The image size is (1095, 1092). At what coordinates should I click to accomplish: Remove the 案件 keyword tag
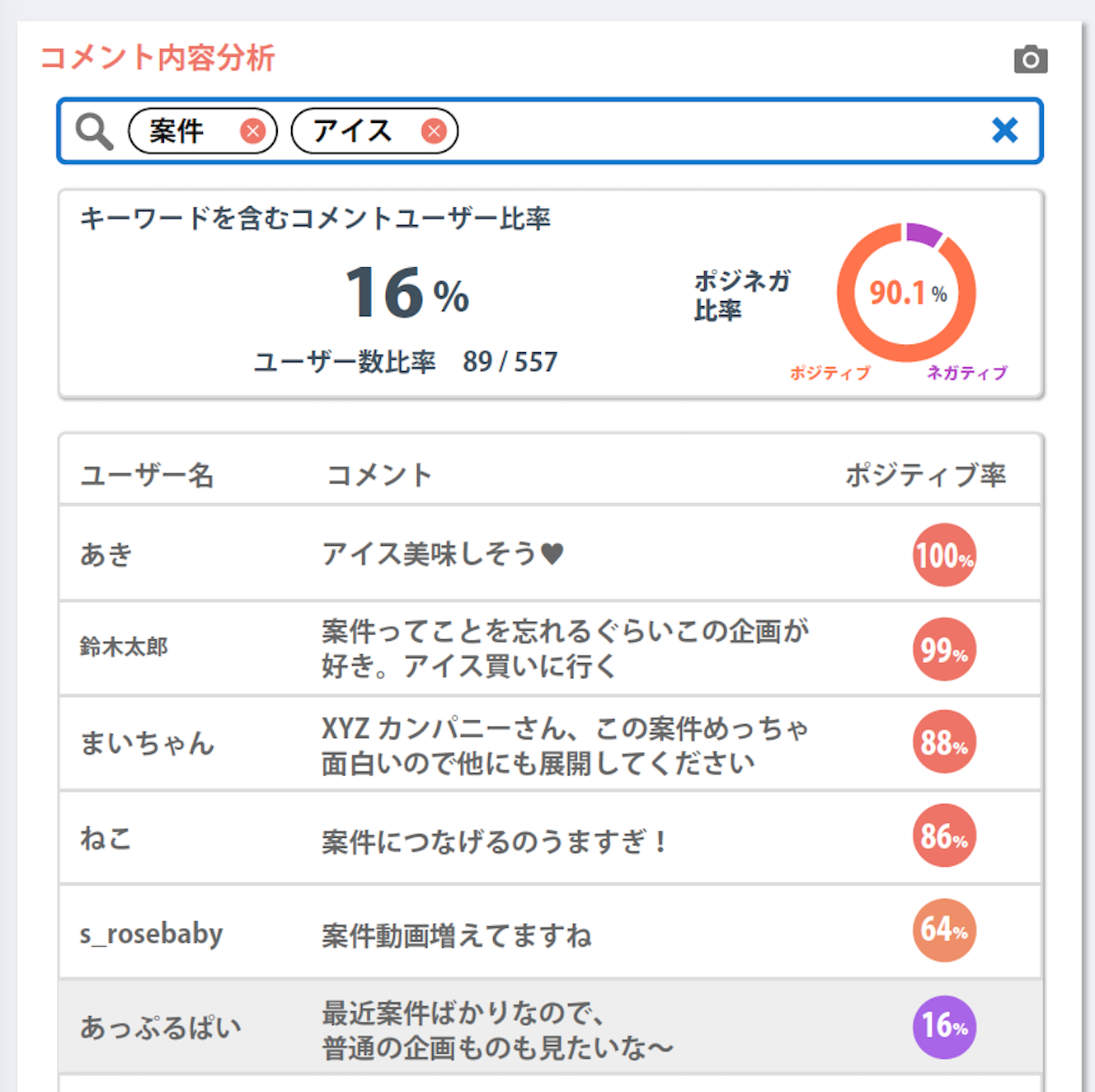pos(254,130)
